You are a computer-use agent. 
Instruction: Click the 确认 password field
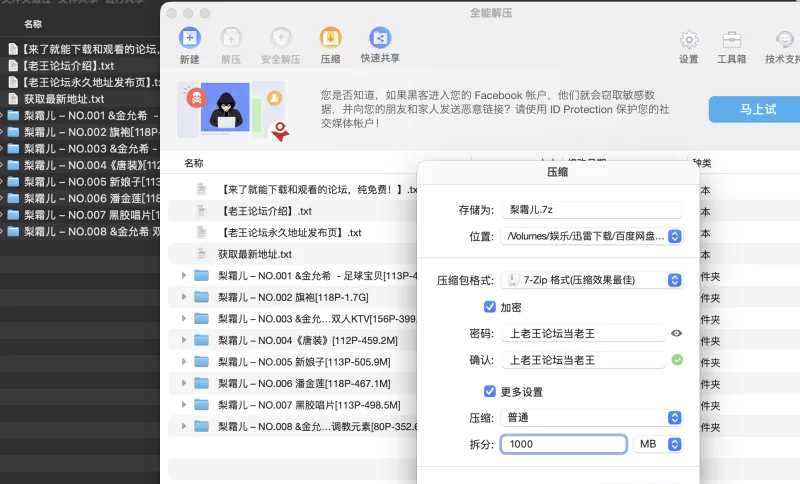click(583, 360)
